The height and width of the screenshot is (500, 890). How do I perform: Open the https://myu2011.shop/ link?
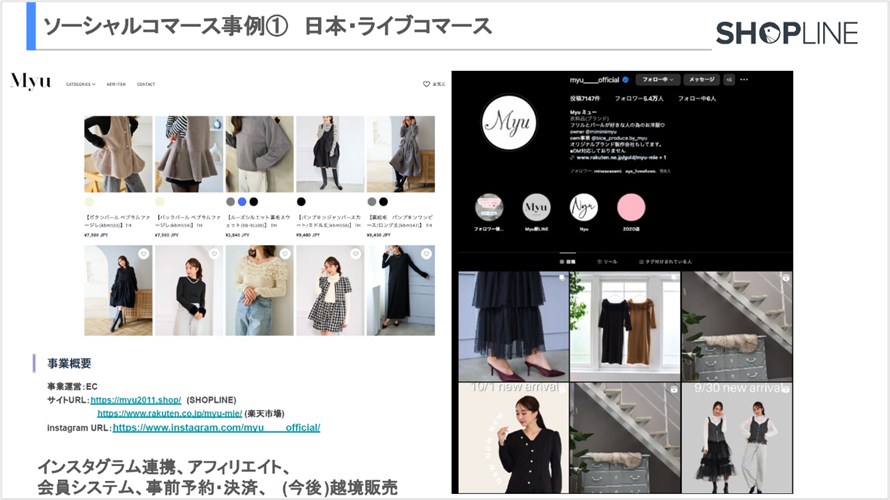point(136,400)
